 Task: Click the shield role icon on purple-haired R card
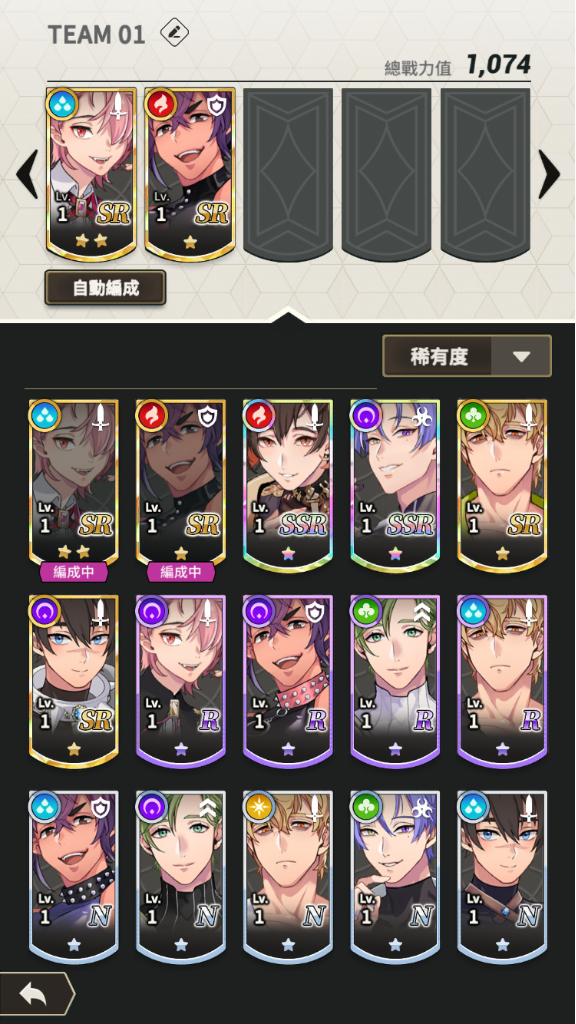point(315,612)
